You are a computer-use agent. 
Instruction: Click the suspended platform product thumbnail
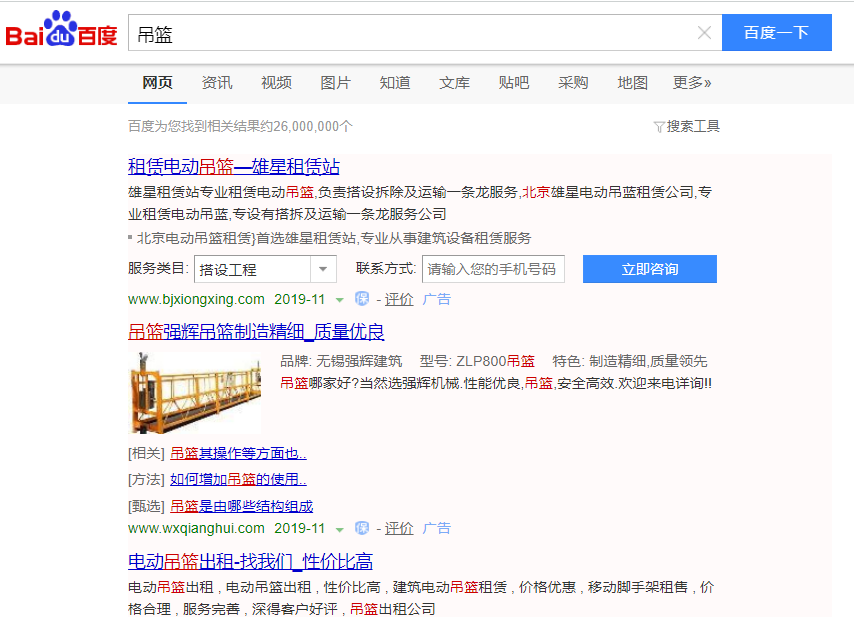pyautogui.click(x=195, y=392)
